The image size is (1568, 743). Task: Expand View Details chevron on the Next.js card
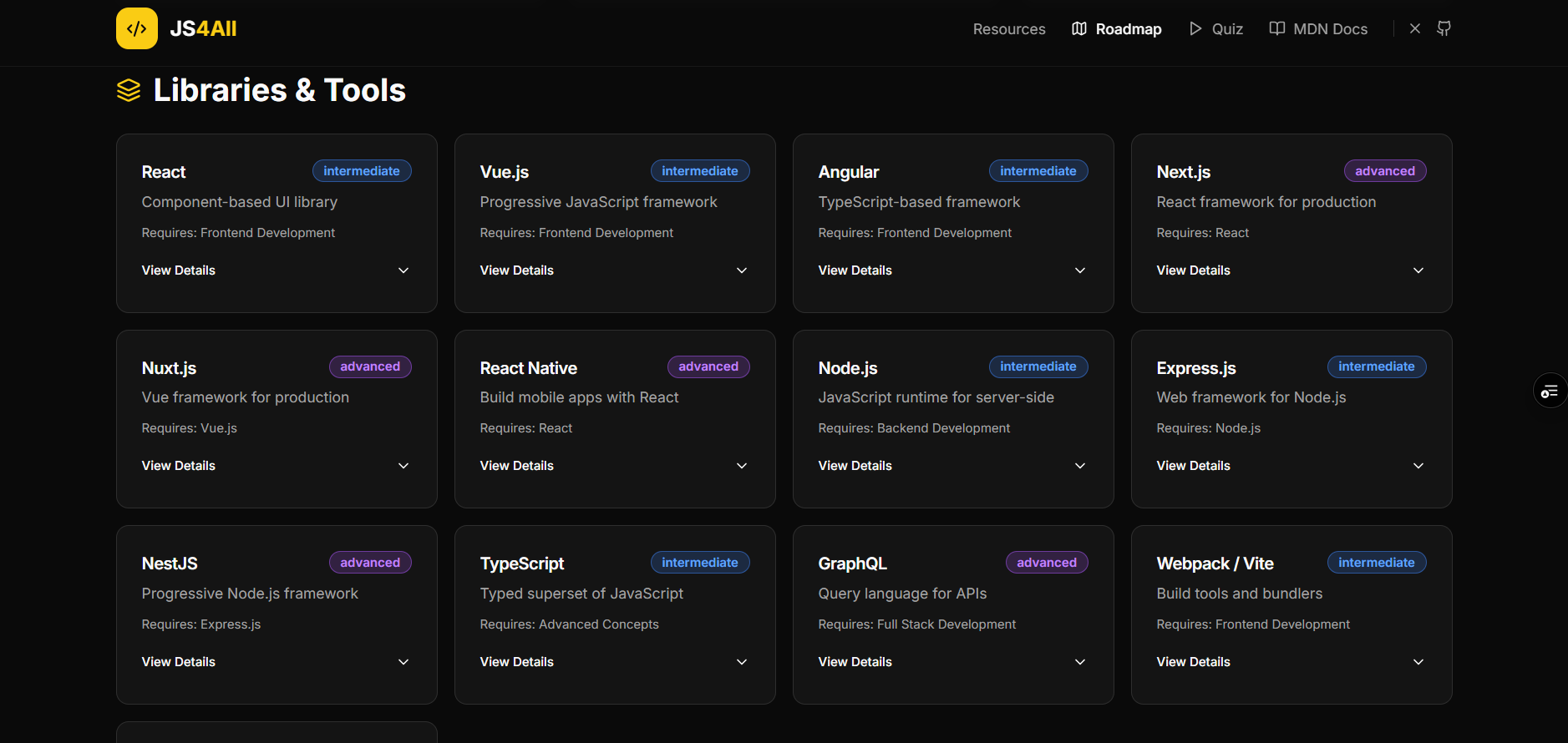[1418, 270]
